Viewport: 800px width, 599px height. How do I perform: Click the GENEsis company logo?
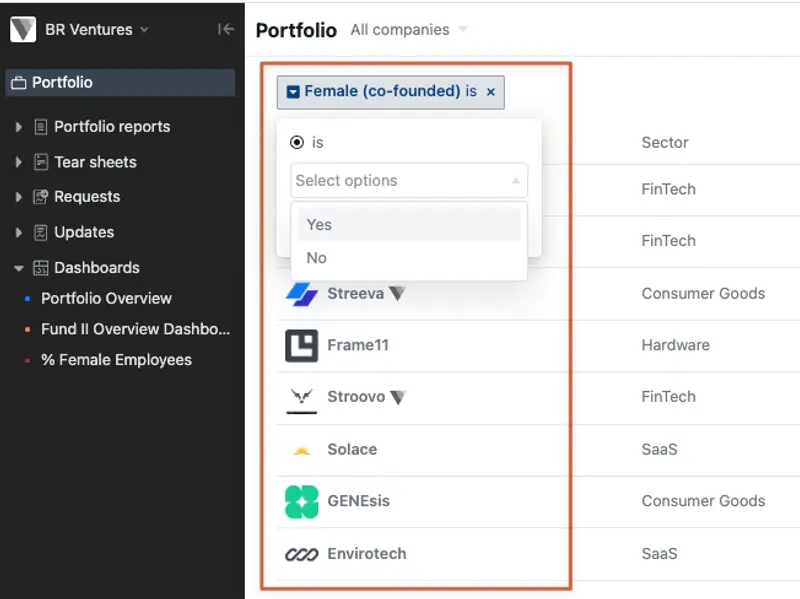tap(302, 502)
